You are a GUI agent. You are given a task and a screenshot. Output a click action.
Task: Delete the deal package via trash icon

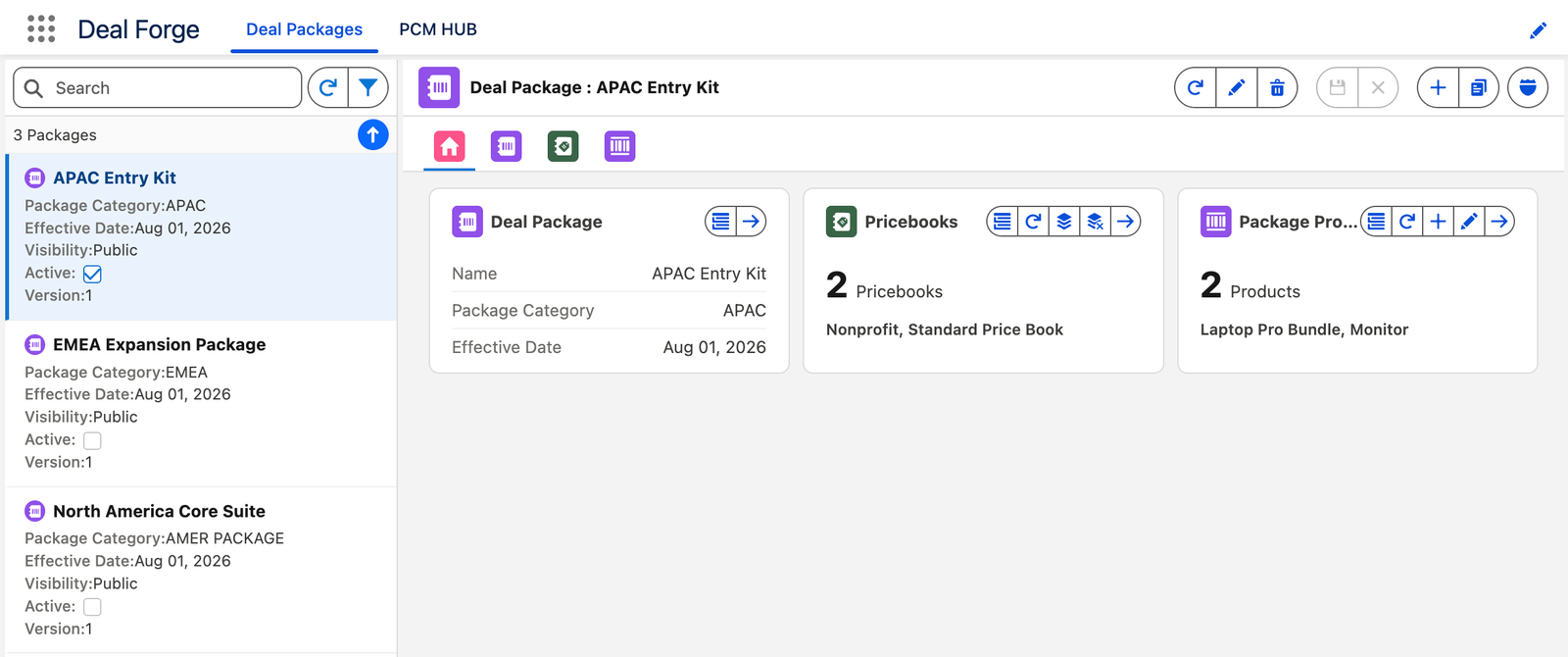tap(1277, 87)
